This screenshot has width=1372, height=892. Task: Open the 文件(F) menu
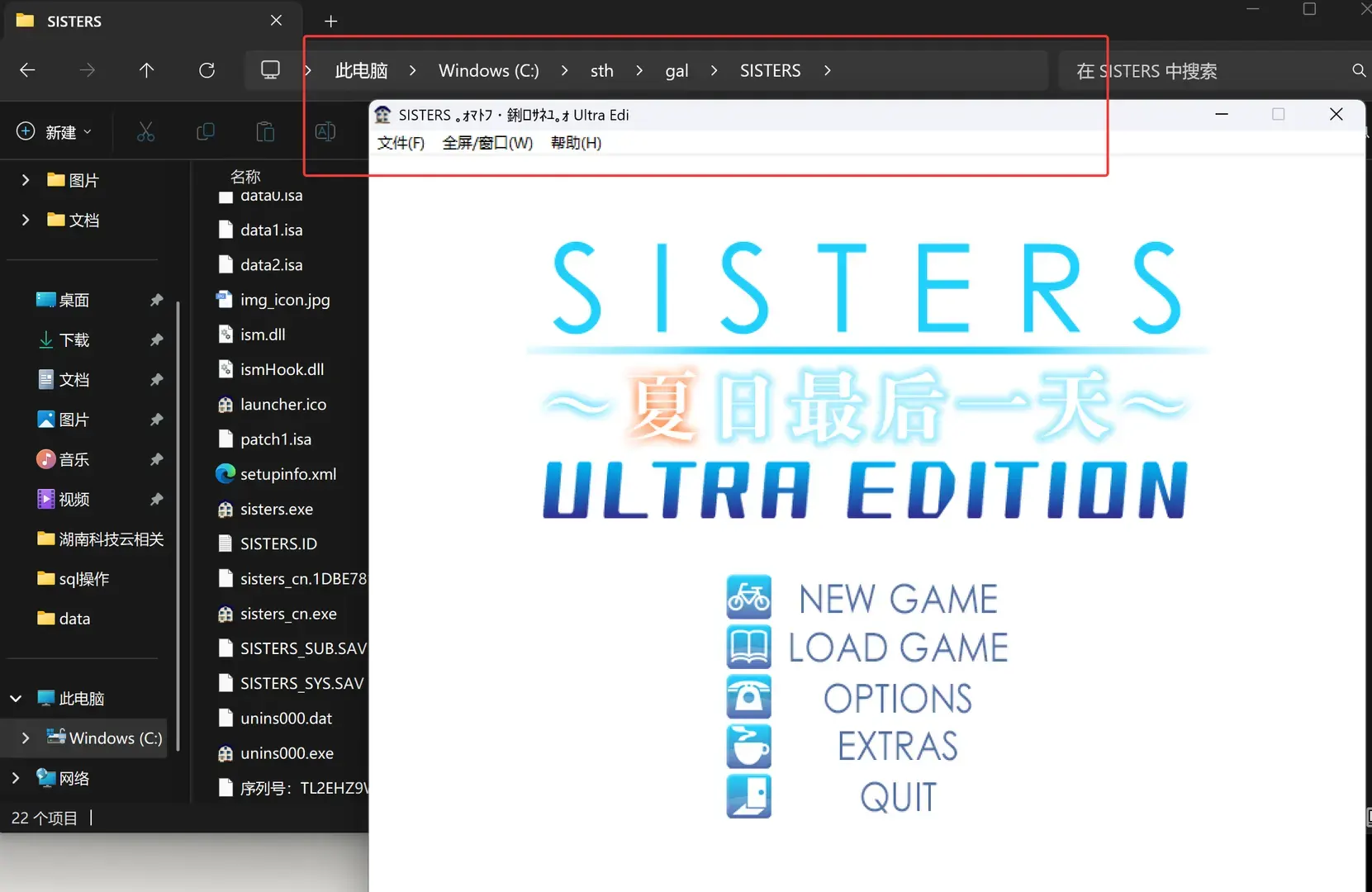401,143
